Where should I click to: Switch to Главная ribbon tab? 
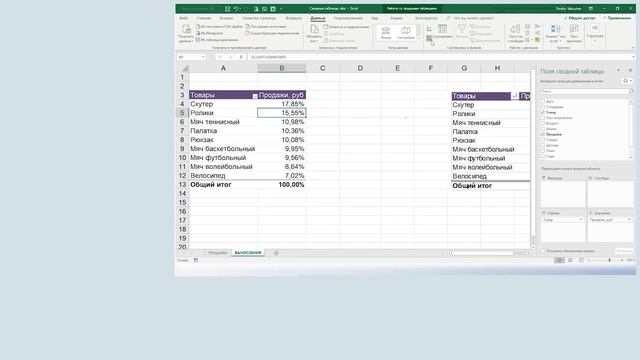204,18
